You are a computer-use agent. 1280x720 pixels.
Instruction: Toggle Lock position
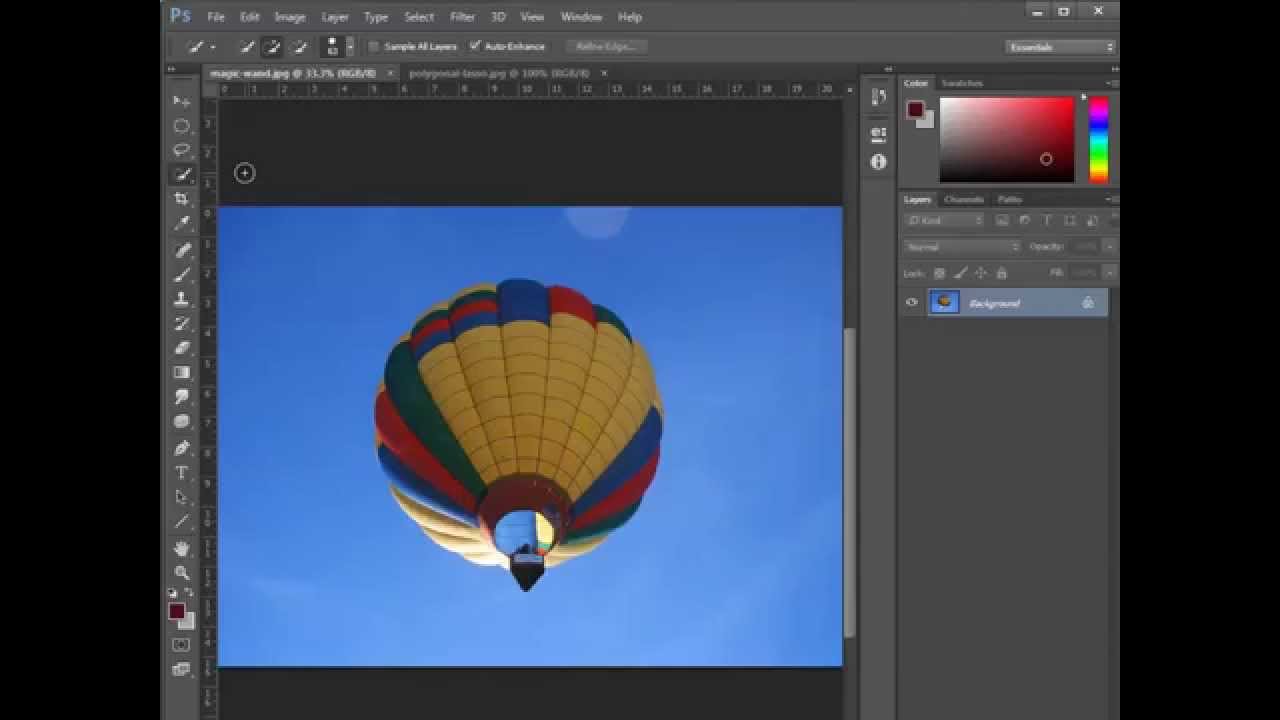pos(981,273)
